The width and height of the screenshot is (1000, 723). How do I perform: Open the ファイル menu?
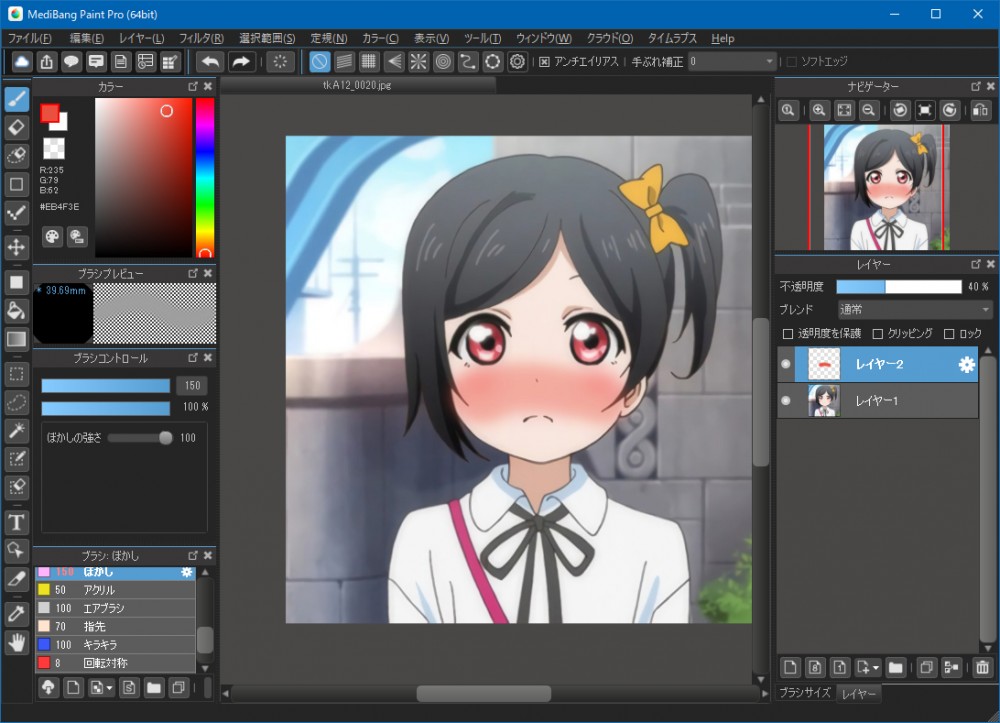pyautogui.click(x=29, y=38)
